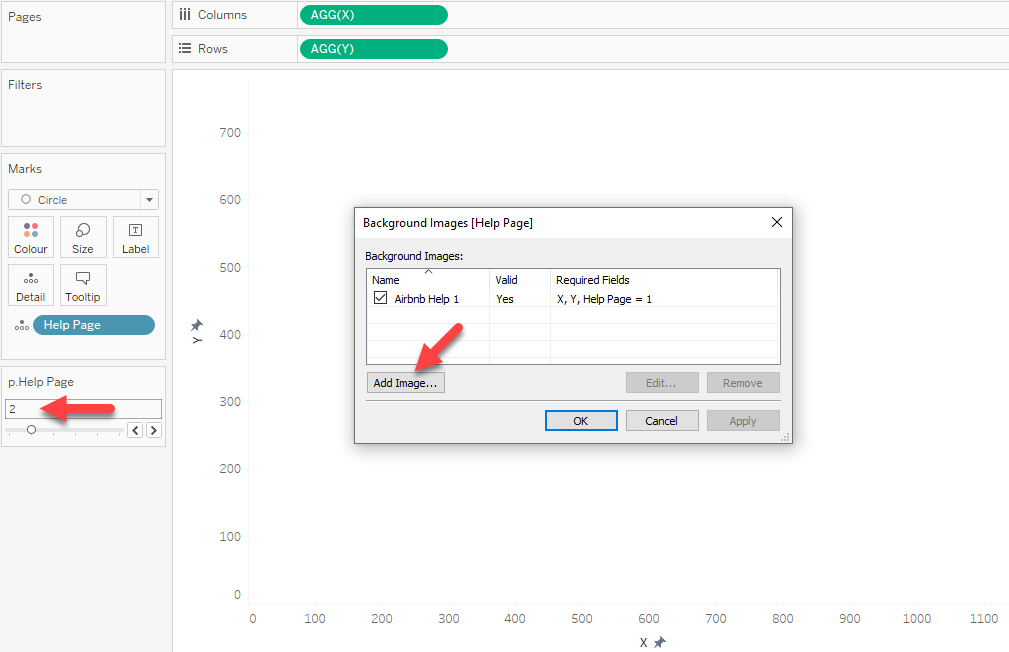Select the AGG(Y) pill on Rows
Image resolution: width=1009 pixels, height=652 pixels.
point(373,49)
